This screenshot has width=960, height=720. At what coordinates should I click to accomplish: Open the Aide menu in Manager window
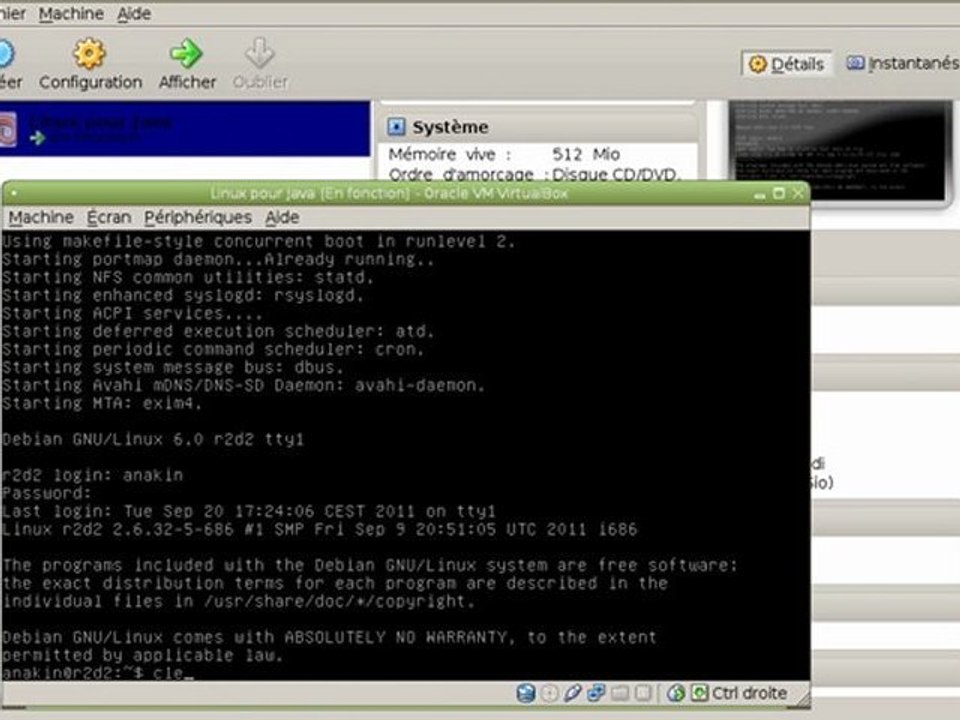[x=134, y=13]
